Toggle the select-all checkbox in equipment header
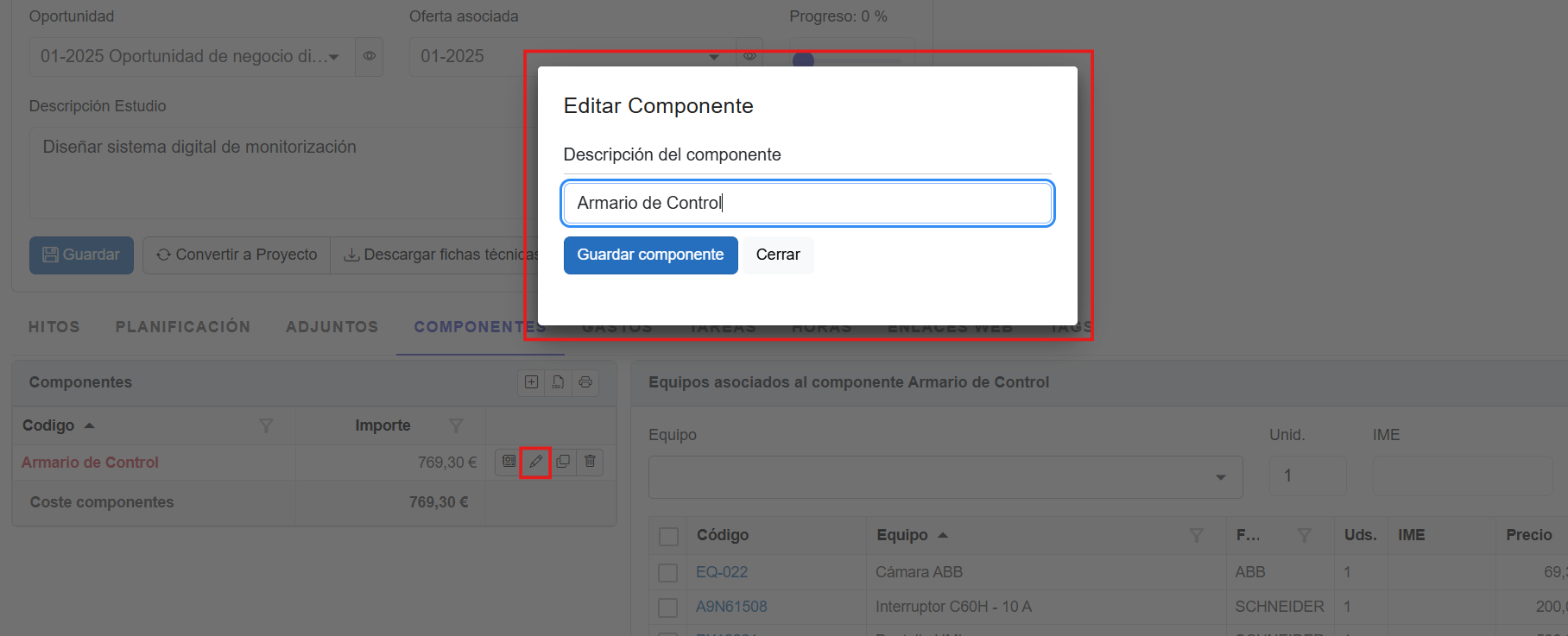Screen dimensions: 1568x636 [668, 536]
